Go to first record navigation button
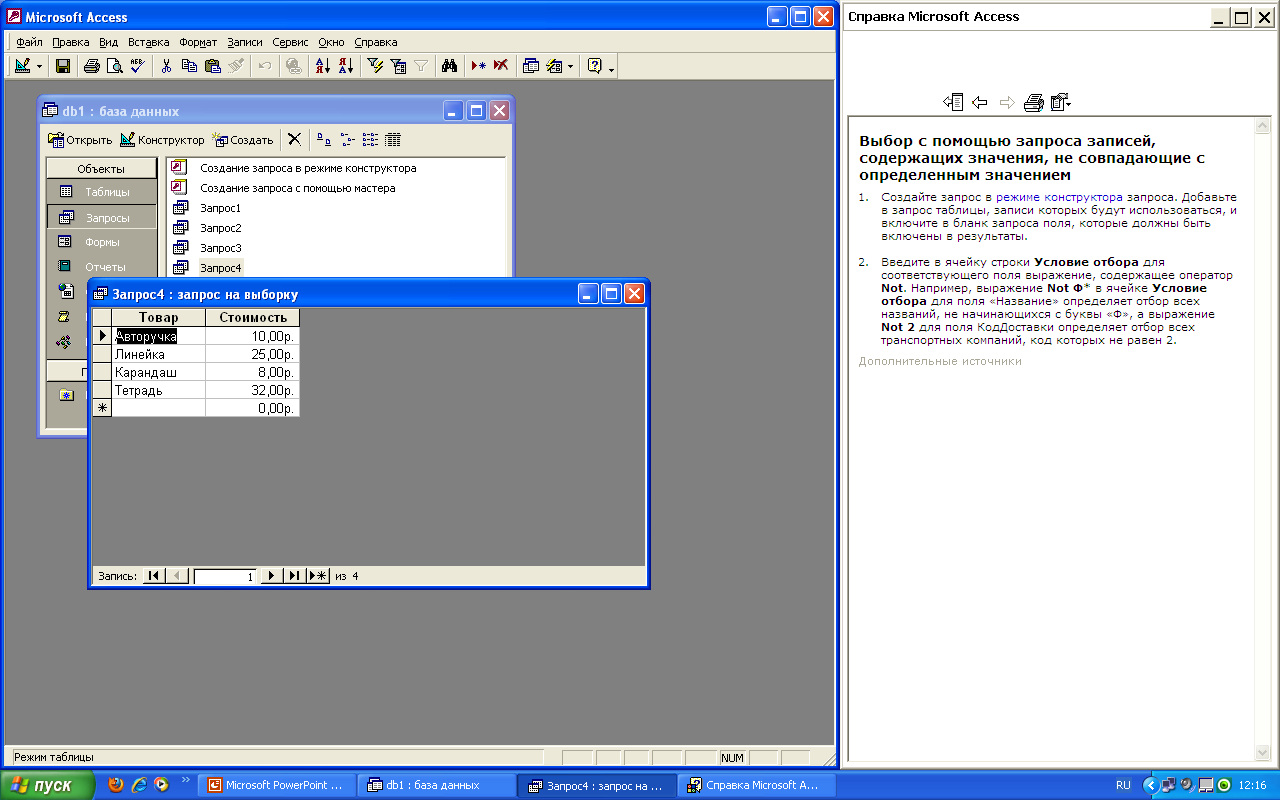 pyautogui.click(x=153, y=576)
